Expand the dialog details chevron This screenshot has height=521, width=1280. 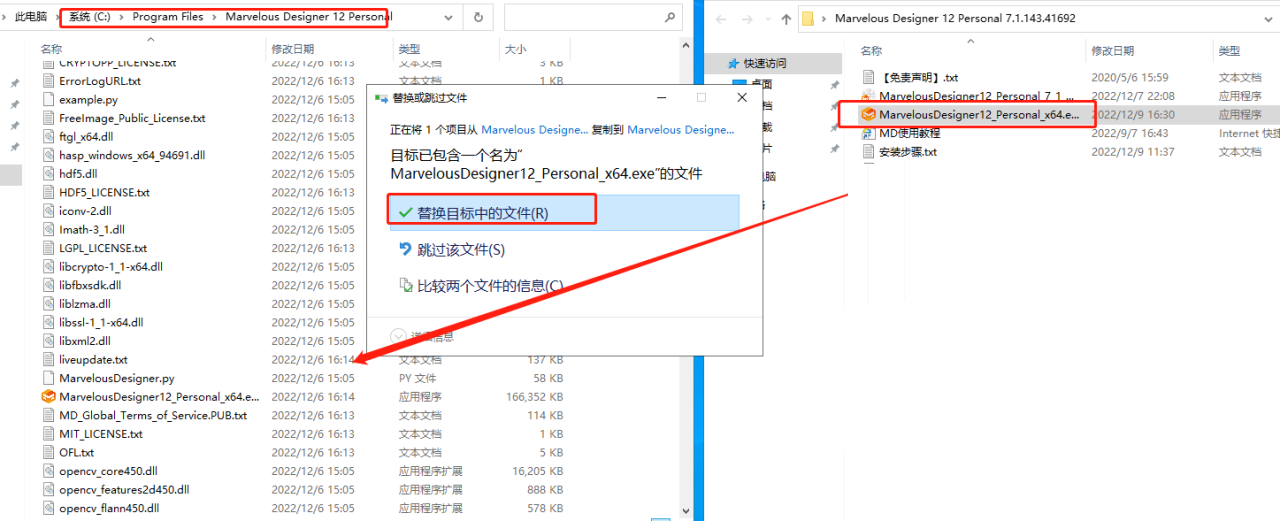(398, 336)
